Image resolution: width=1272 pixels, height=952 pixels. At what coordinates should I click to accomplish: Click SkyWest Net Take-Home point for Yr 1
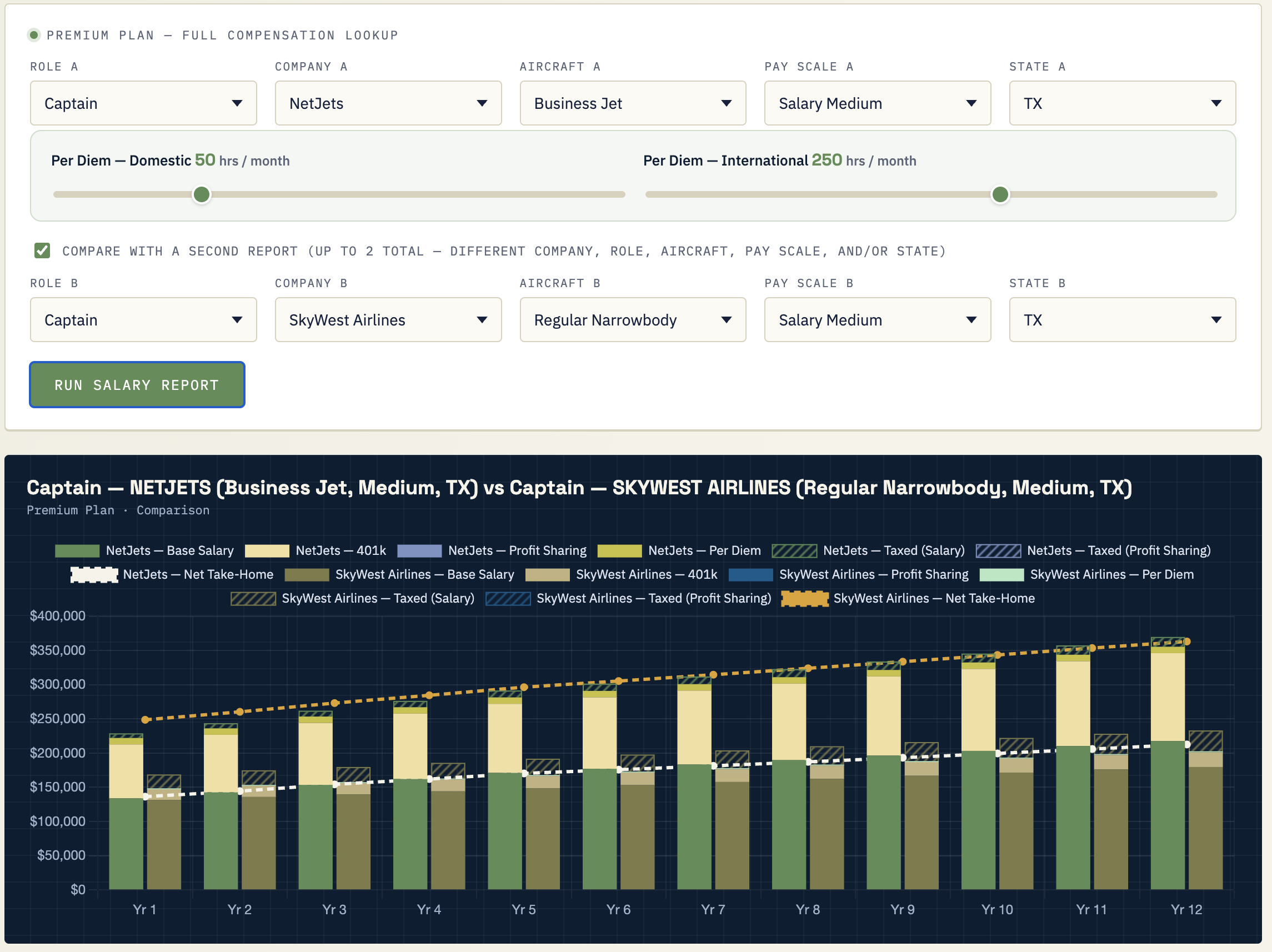pos(146,720)
